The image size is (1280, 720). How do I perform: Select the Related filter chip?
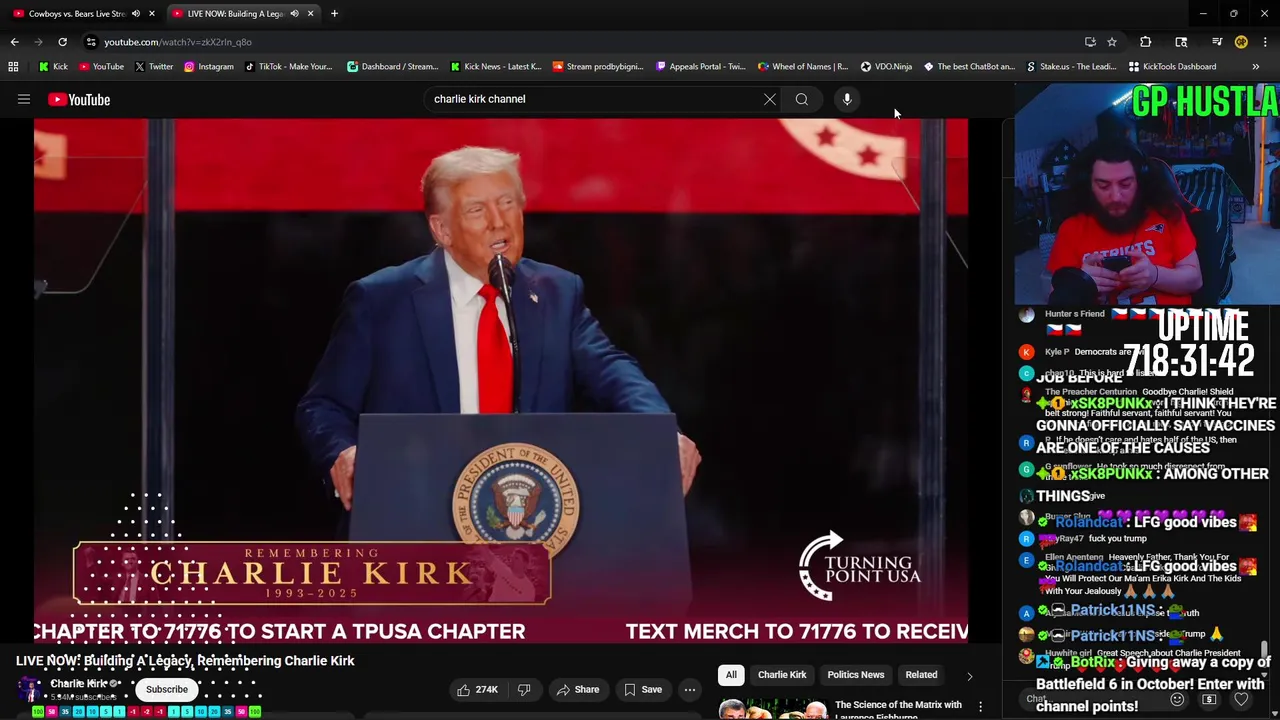click(x=921, y=675)
